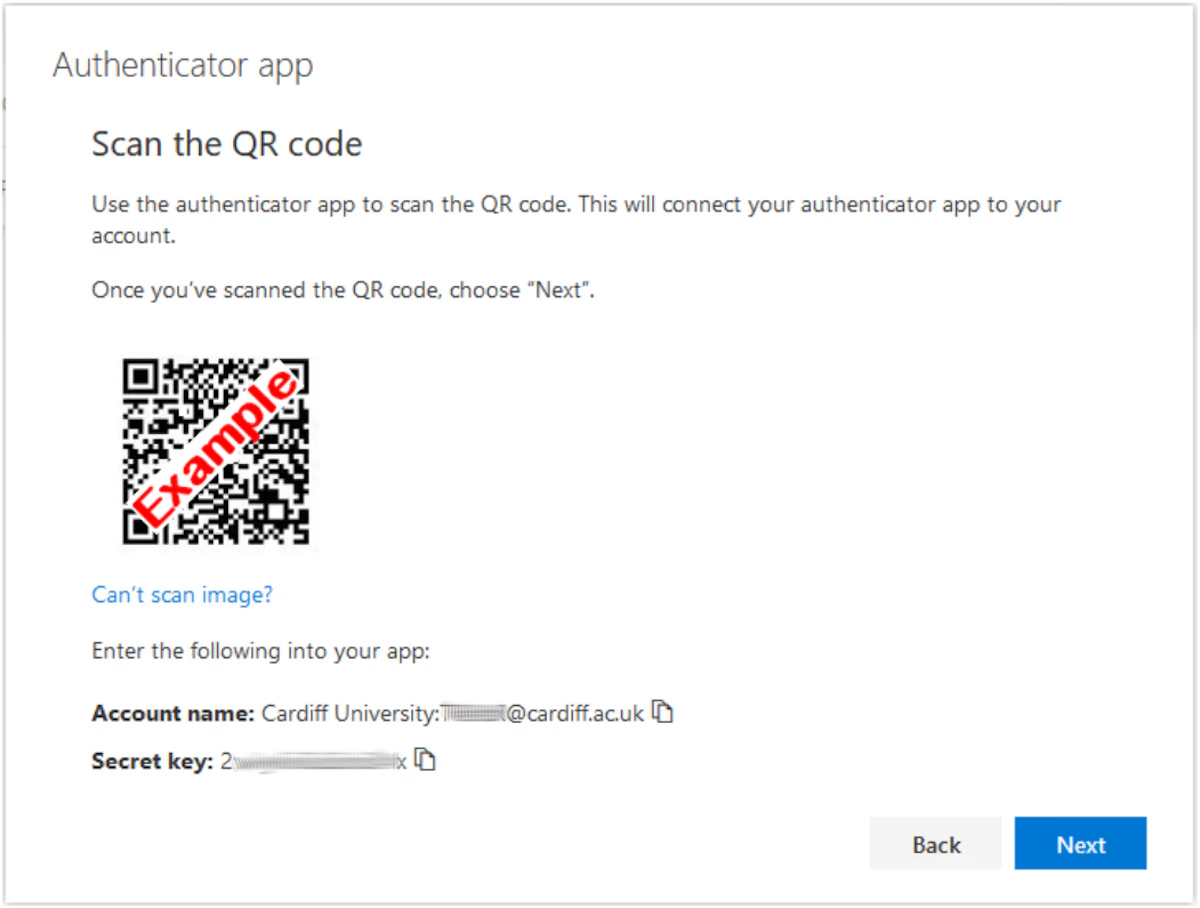Copy the Account name value icon
This screenshot has height=908, width=1200.
click(x=662, y=712)
